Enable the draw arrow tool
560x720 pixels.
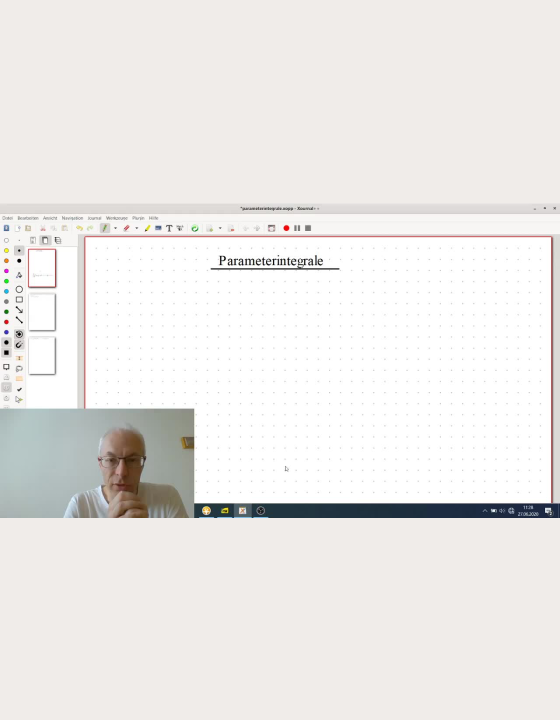(19, 310)
